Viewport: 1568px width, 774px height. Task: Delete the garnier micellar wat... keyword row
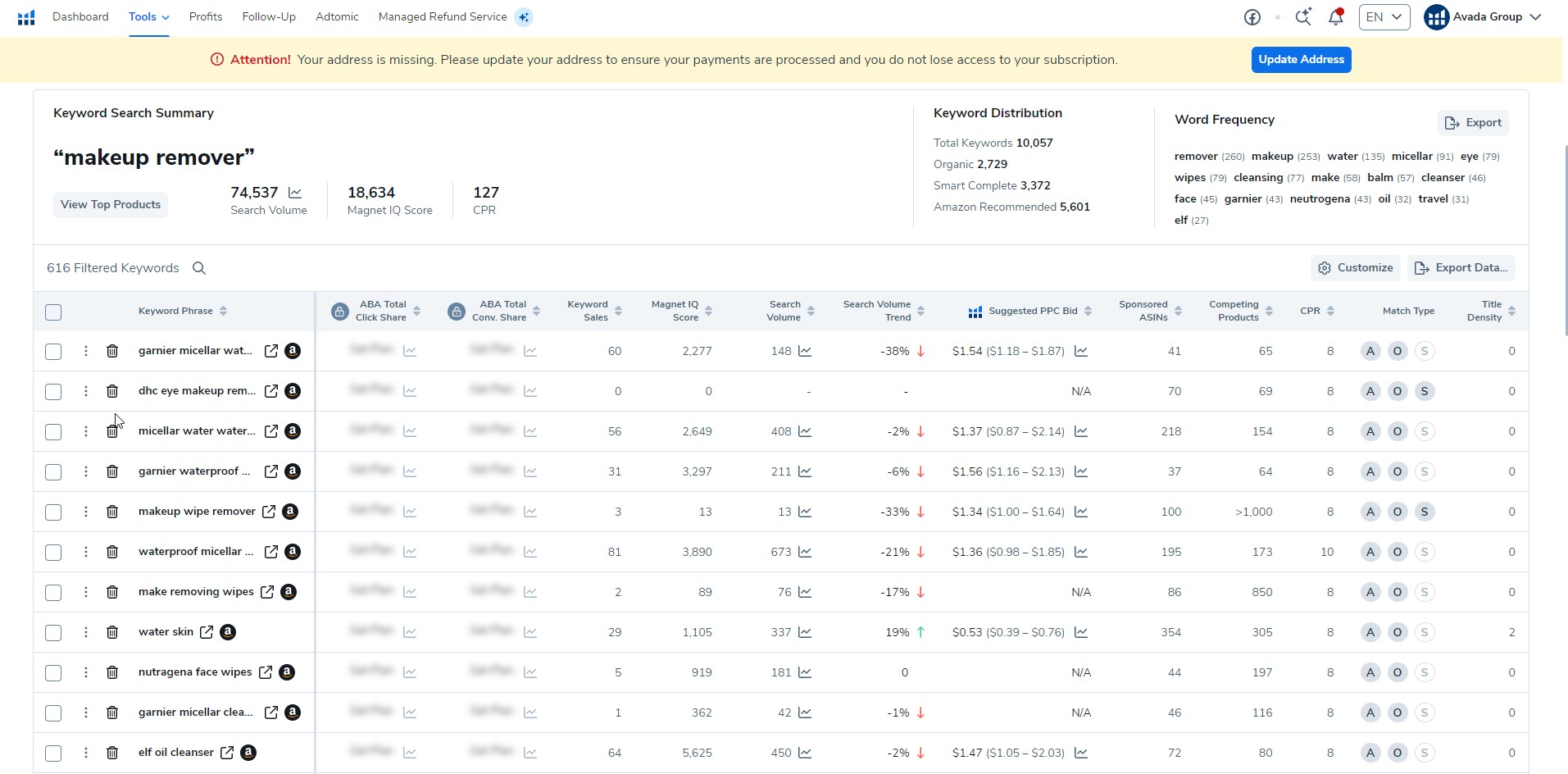pos(112,351)
